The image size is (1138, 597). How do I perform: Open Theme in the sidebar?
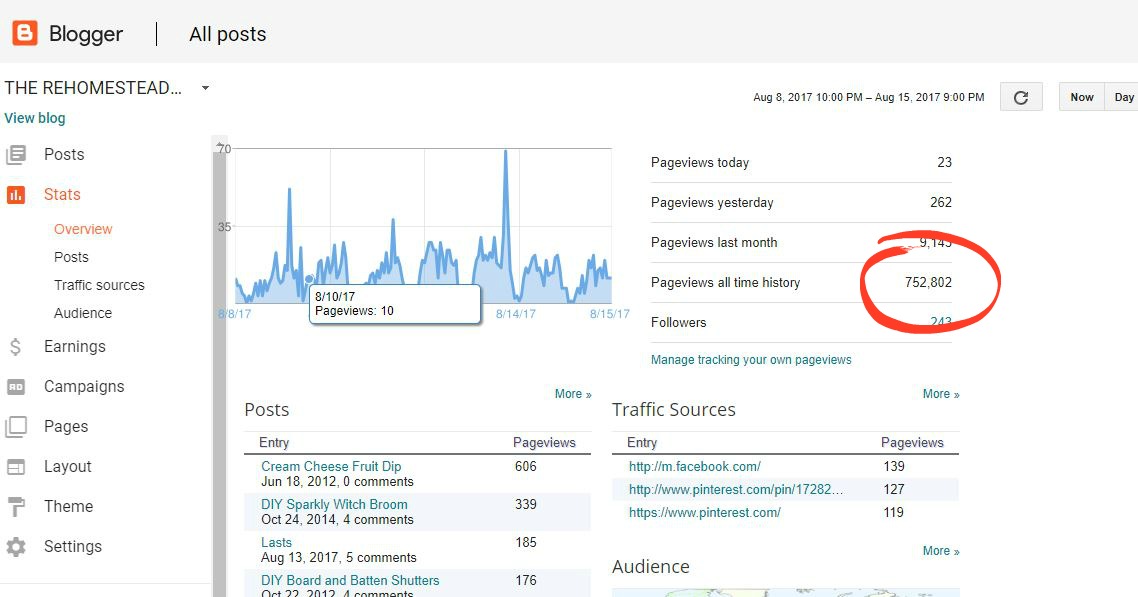pyautogui.click(x=68, y=506)
